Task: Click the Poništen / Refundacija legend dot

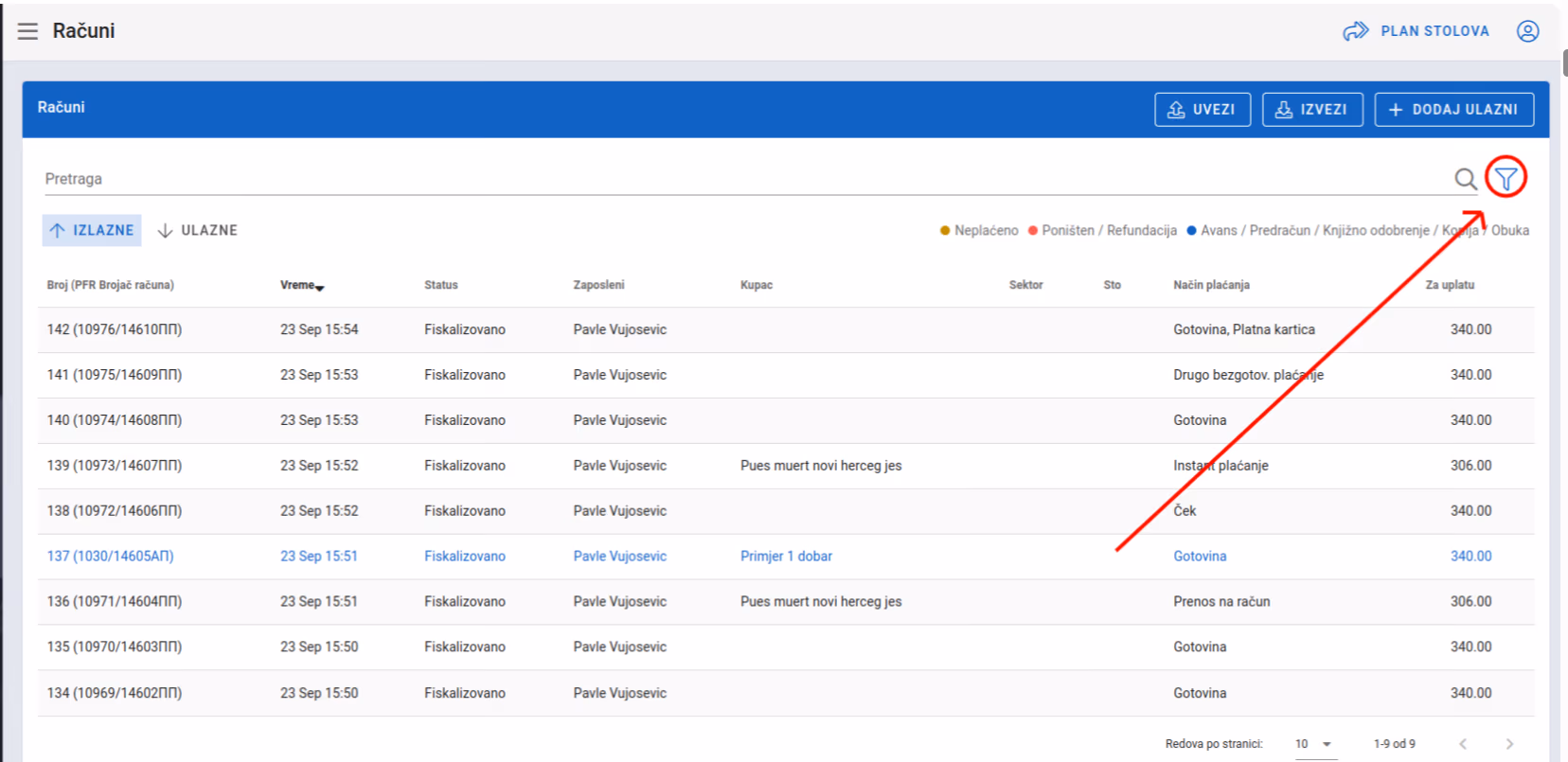Action: 1033,230
